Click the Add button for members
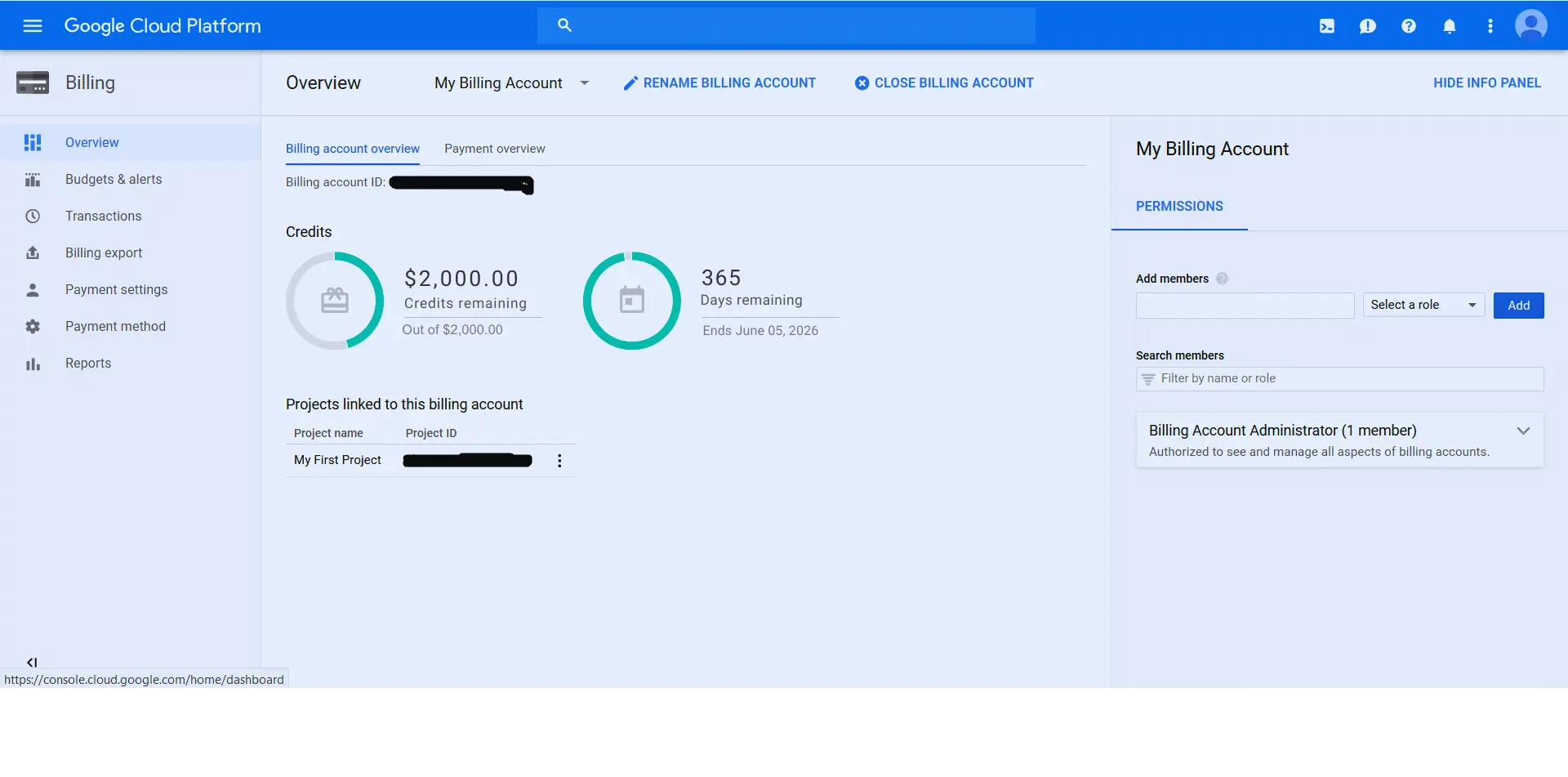Image resolution: width=1568 pixels, height=777 pixels. click(x=1518, y=306)
